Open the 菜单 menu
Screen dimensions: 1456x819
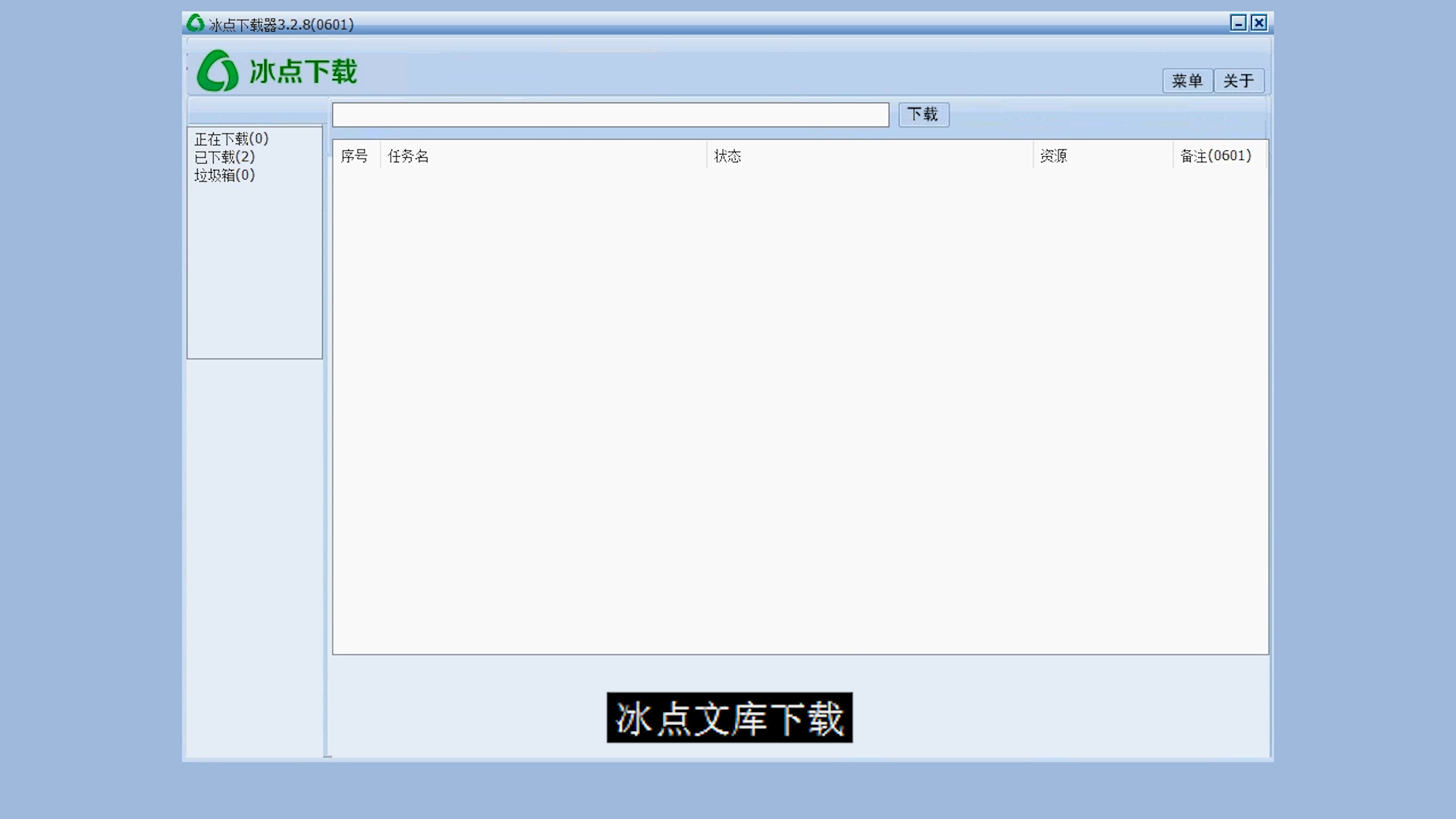click(x=1187, y=80)
